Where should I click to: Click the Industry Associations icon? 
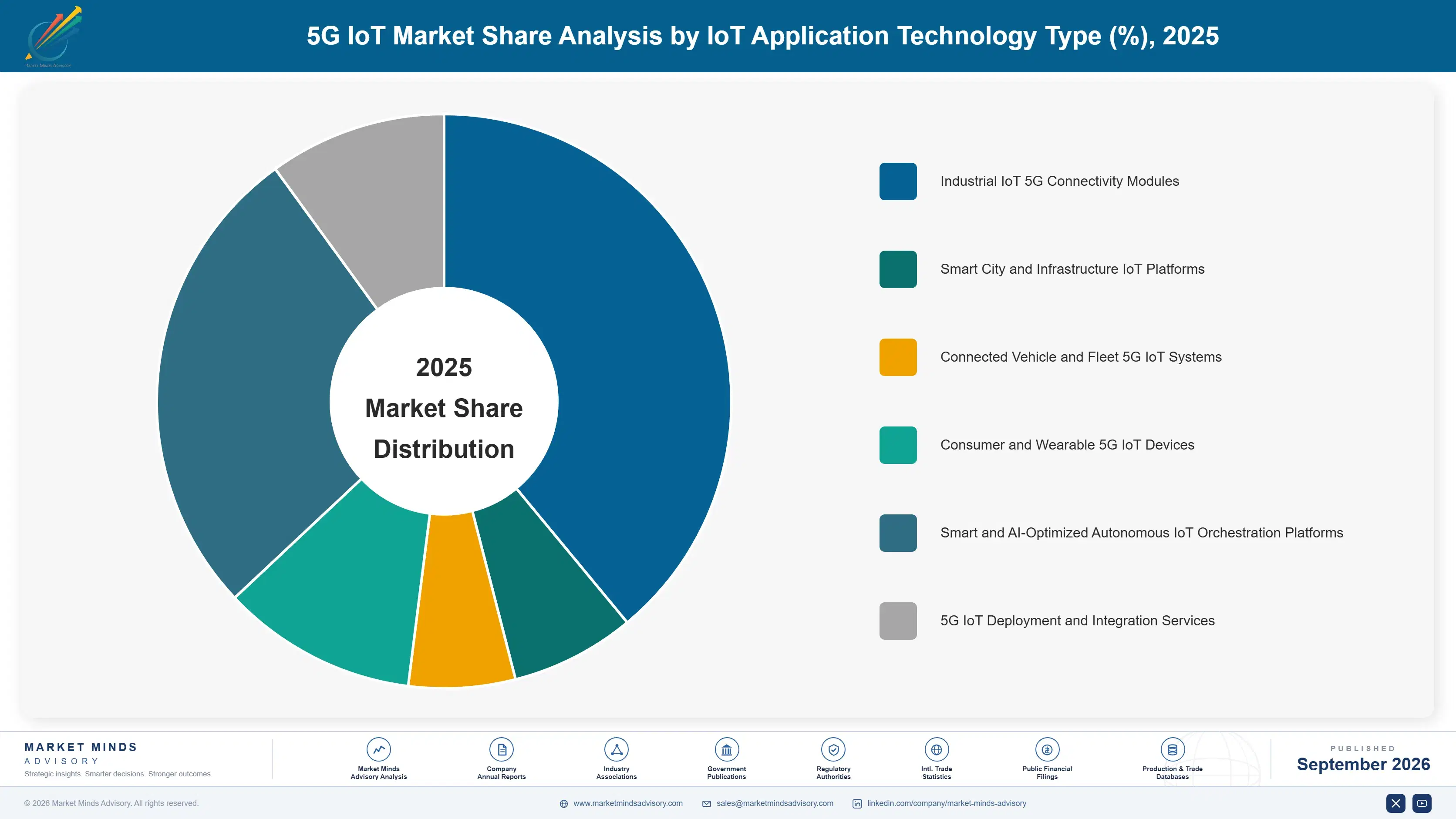[616, 749]
